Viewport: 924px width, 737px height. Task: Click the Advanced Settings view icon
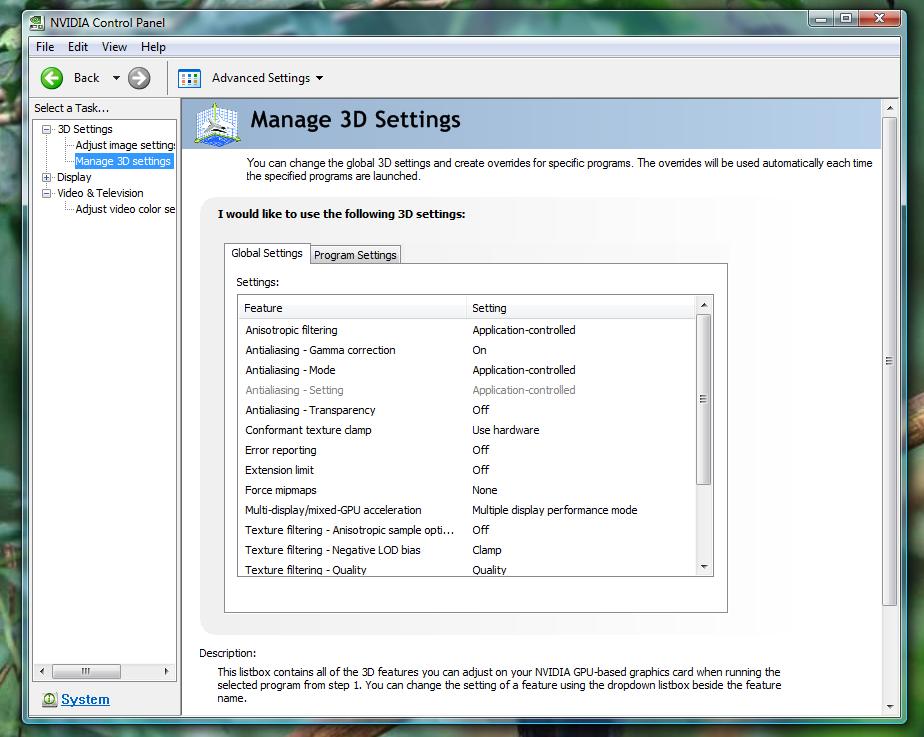coord(190,78)
